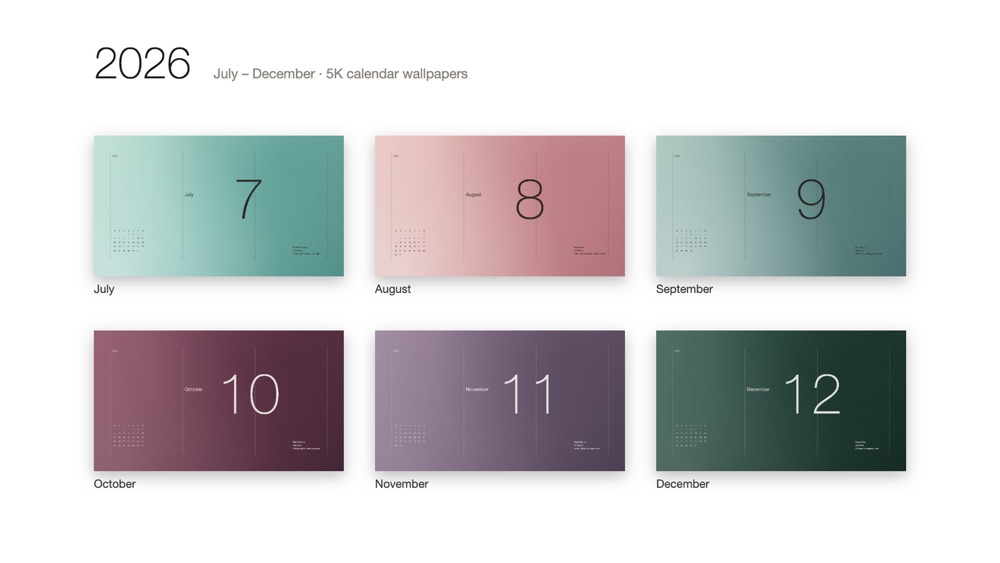The height and width of the screenshot is (563, 1000).
Task: Click the "July" caption text
Action: click(104, 289)
